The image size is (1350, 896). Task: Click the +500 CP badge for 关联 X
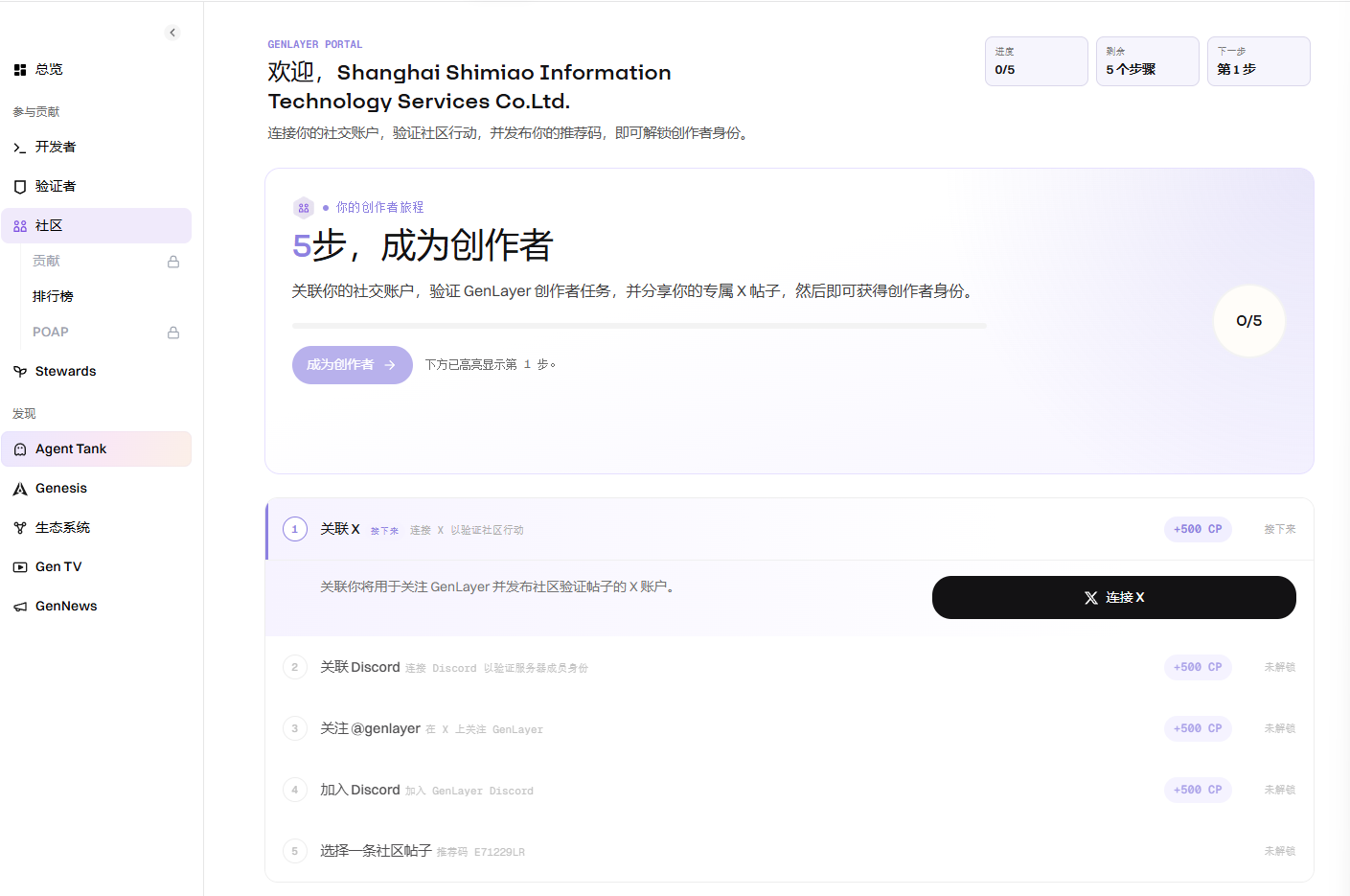[1198, 529]
